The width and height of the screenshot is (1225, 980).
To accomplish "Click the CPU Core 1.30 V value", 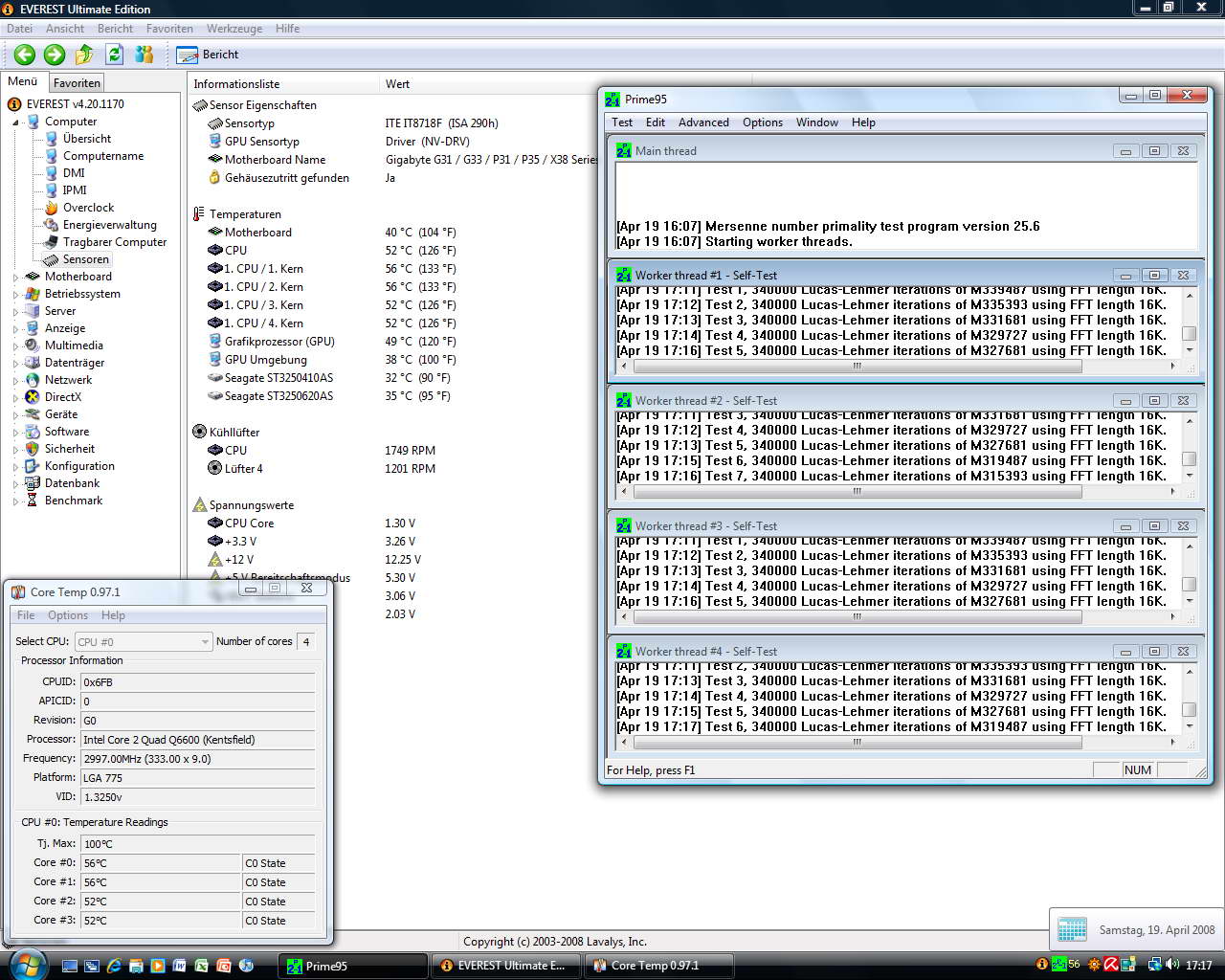I will (x=400, y=523).
